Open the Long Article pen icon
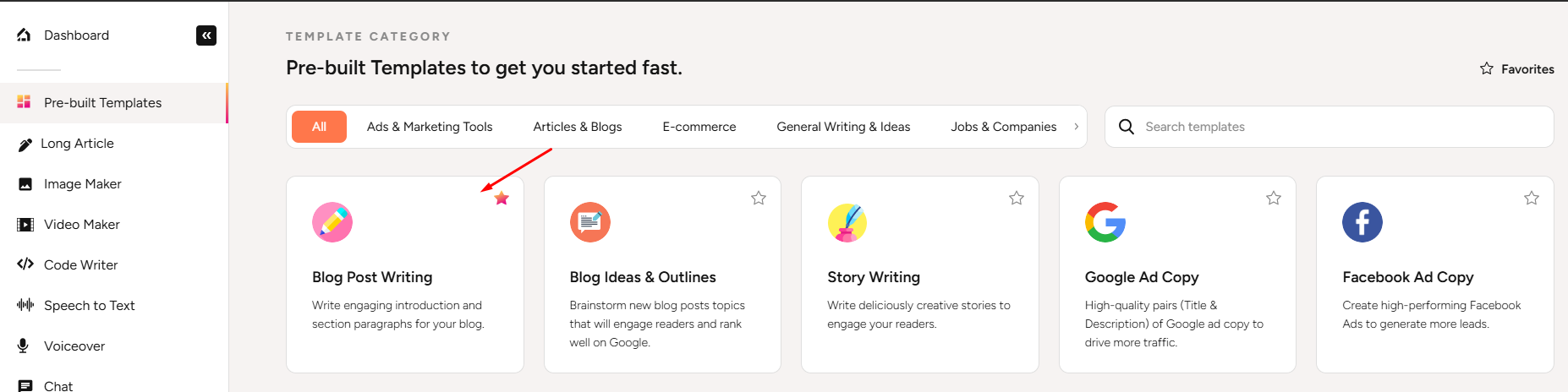 [x=25, y=144]
